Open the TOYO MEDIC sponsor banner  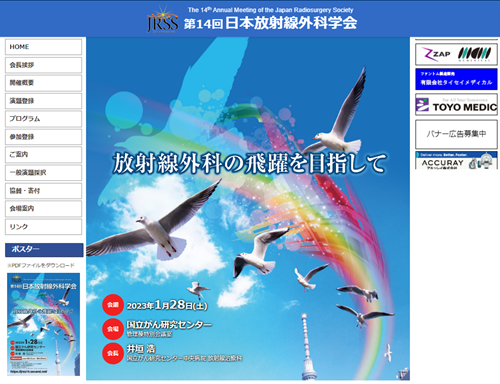click(456, 105)
